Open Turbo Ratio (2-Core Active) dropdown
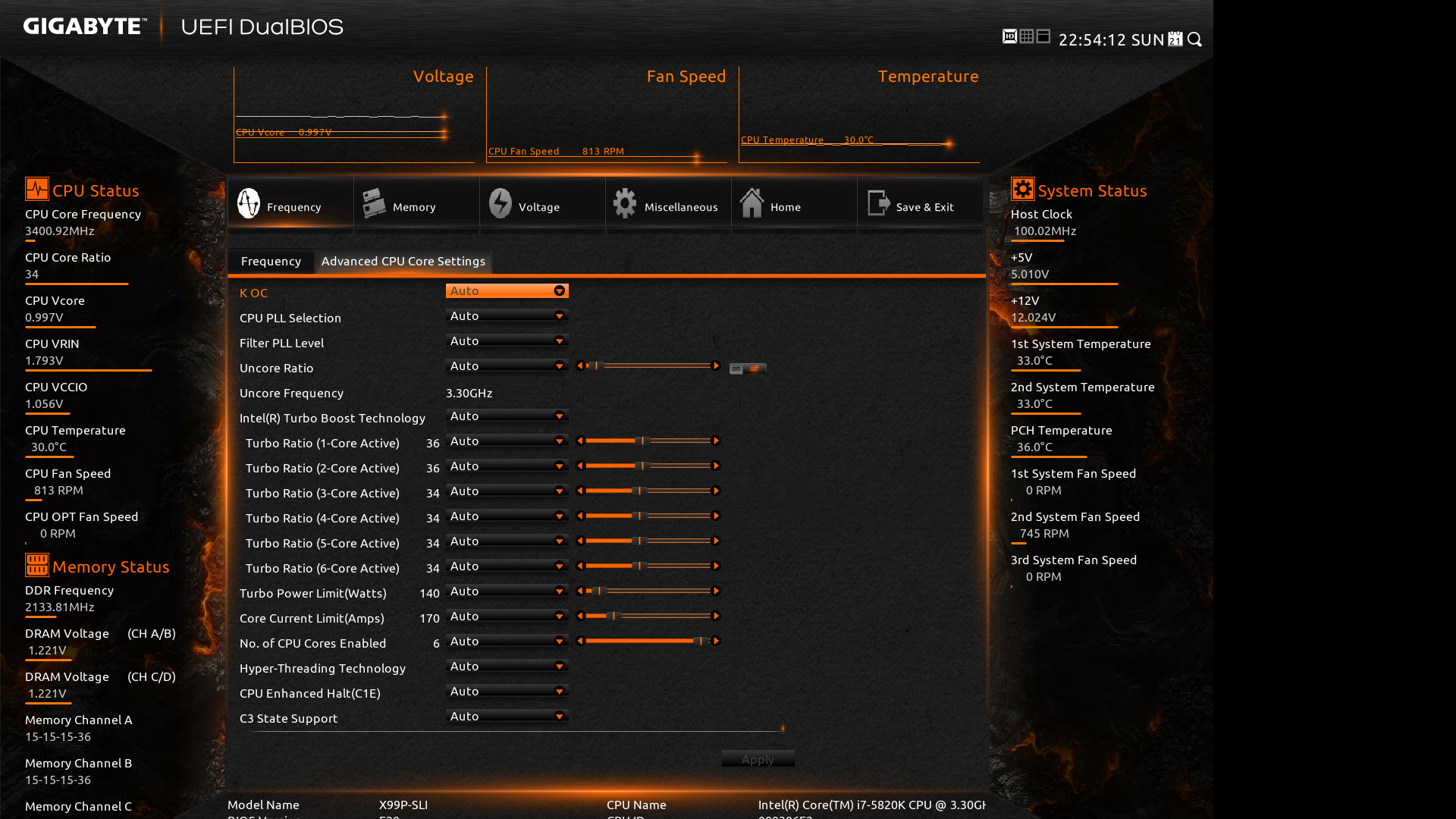The width and height of the screenshot is (1456, 819). tap(507, 466)
